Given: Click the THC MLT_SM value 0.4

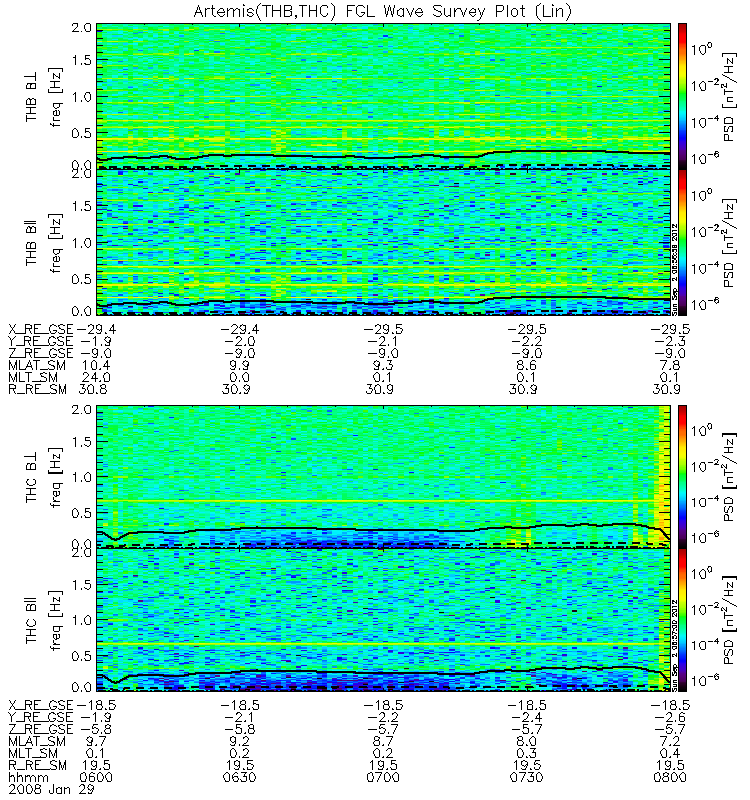Looking at the screenshot, I should pyautogui.click(x=669, y=753).
